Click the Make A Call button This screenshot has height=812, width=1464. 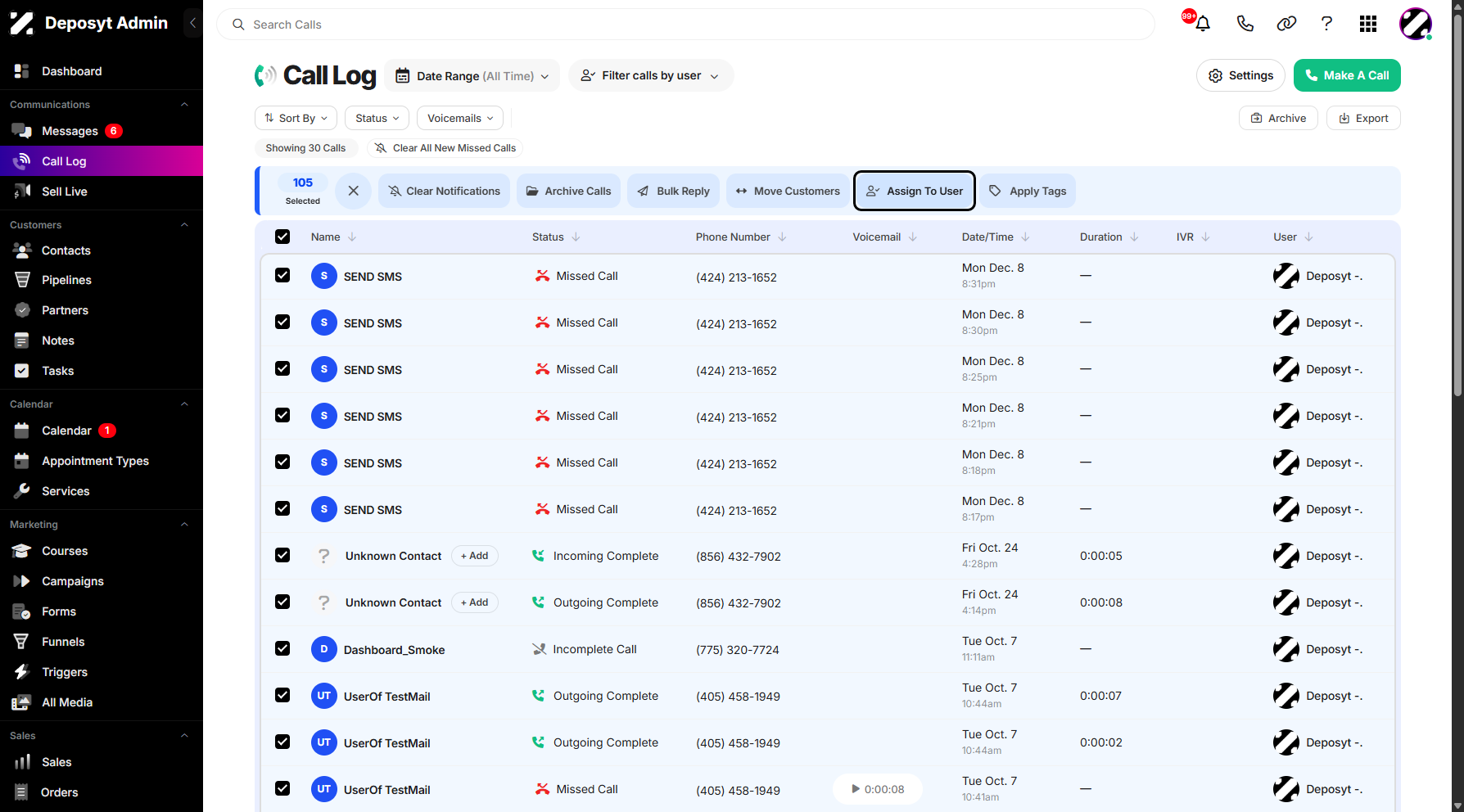1347,75
